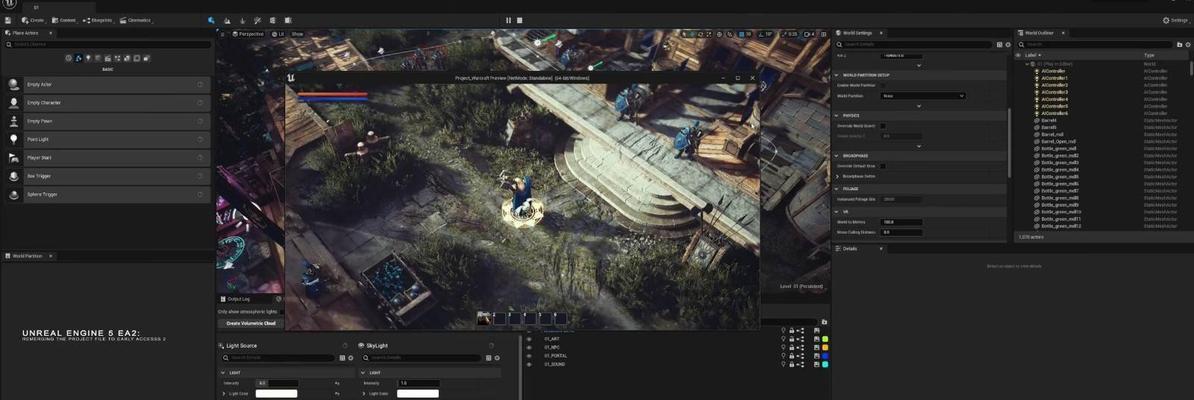Open the Blueprints menu in toolbar
Viewport: 1194px width, 400px height.
(97, 20)
